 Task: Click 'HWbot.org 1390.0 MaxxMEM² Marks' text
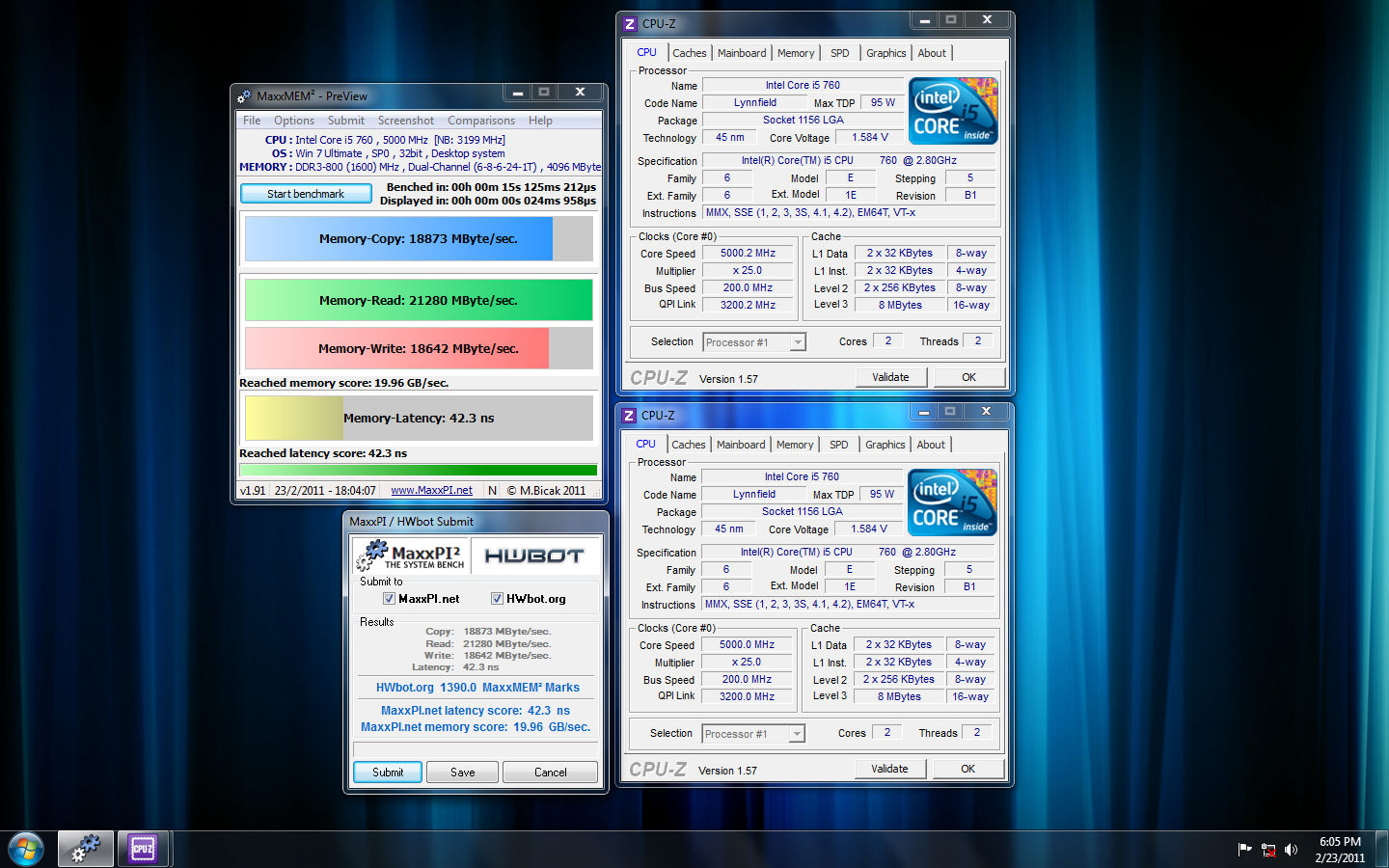click(477, 688)
